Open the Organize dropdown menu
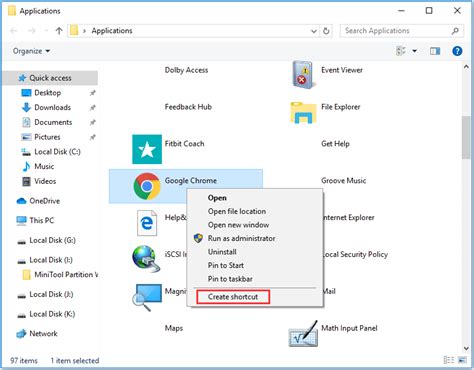Image resolution: width=474 pixels, height=370 pixels. pyautogui.click(x=31, y=51)
